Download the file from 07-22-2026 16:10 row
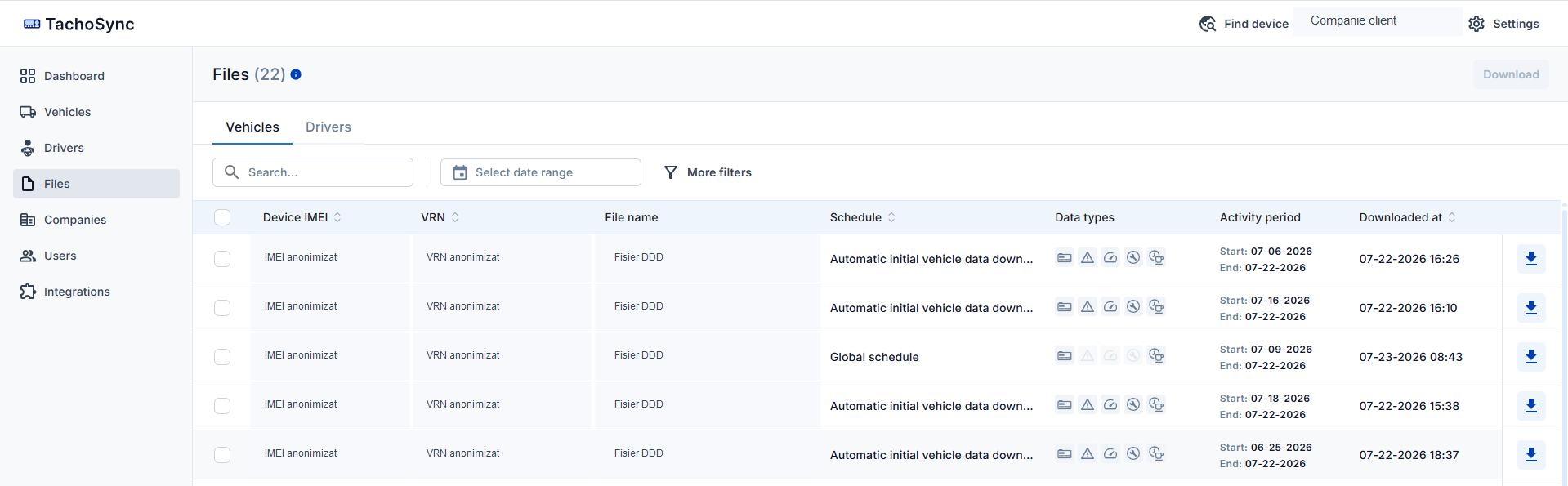The width and height of the screenshot is (1568, 486). (1531, 308)
